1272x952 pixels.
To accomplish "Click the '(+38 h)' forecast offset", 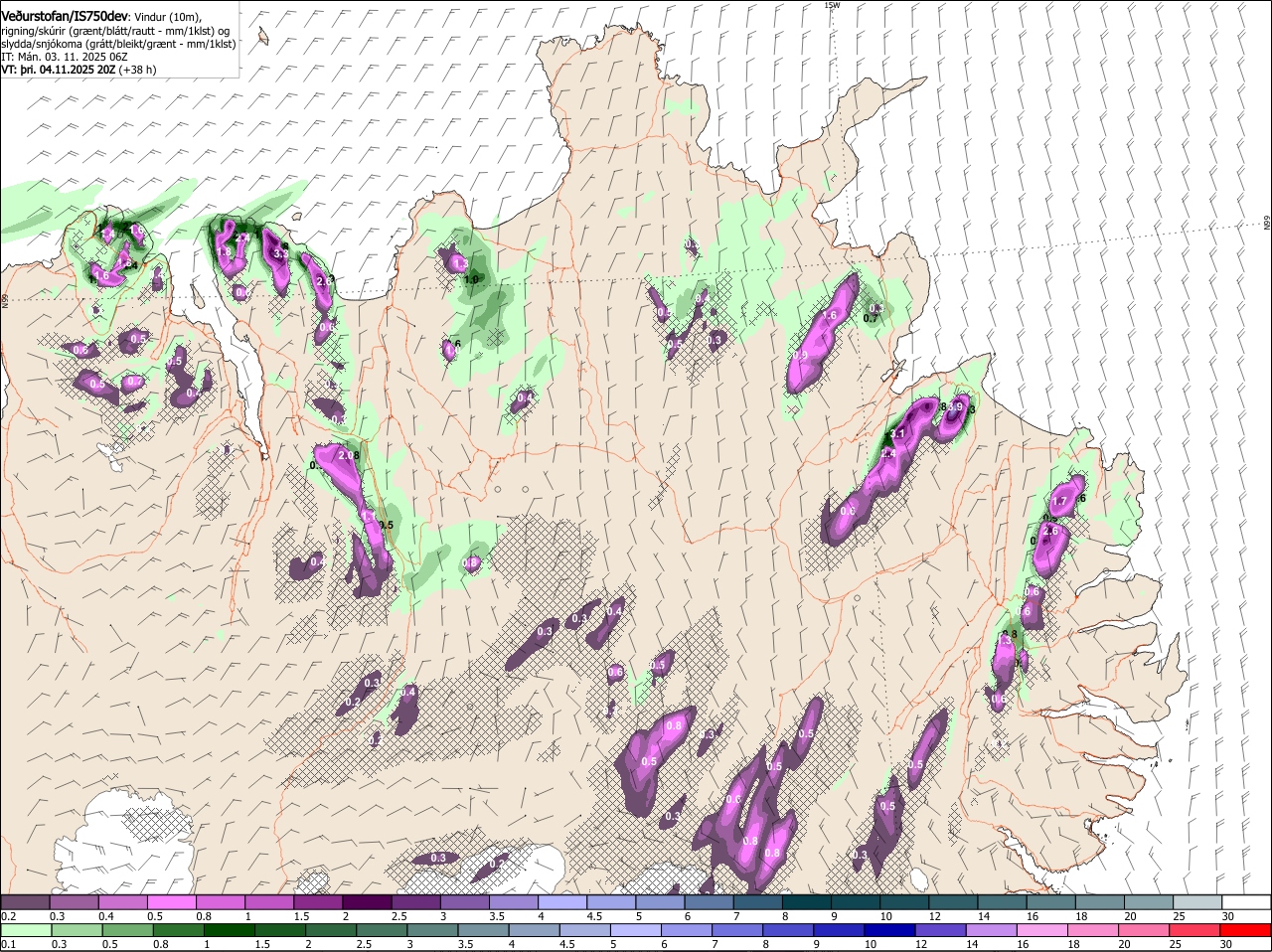I will click(x=137, y=71).
